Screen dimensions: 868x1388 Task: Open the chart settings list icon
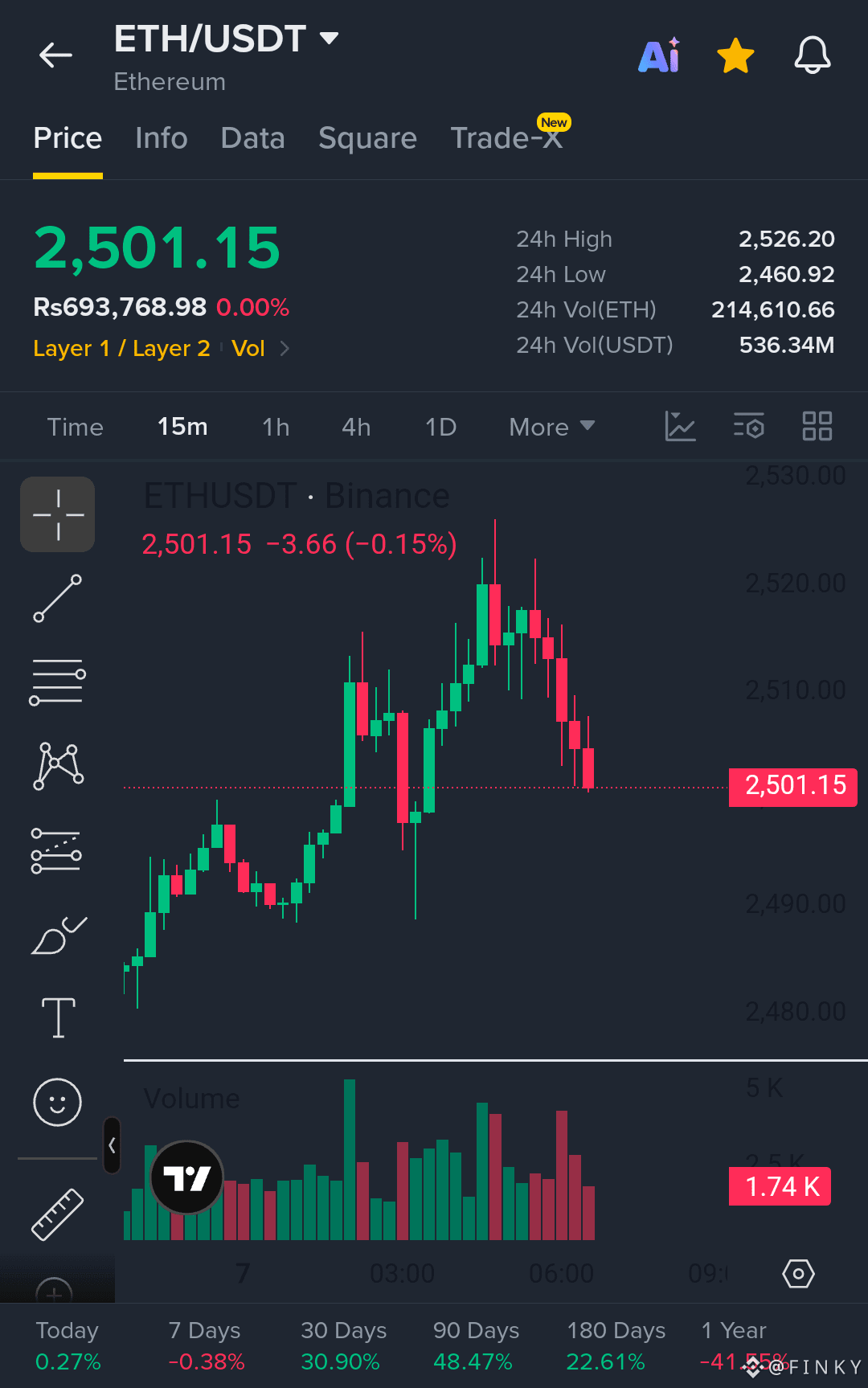[749, 426]
